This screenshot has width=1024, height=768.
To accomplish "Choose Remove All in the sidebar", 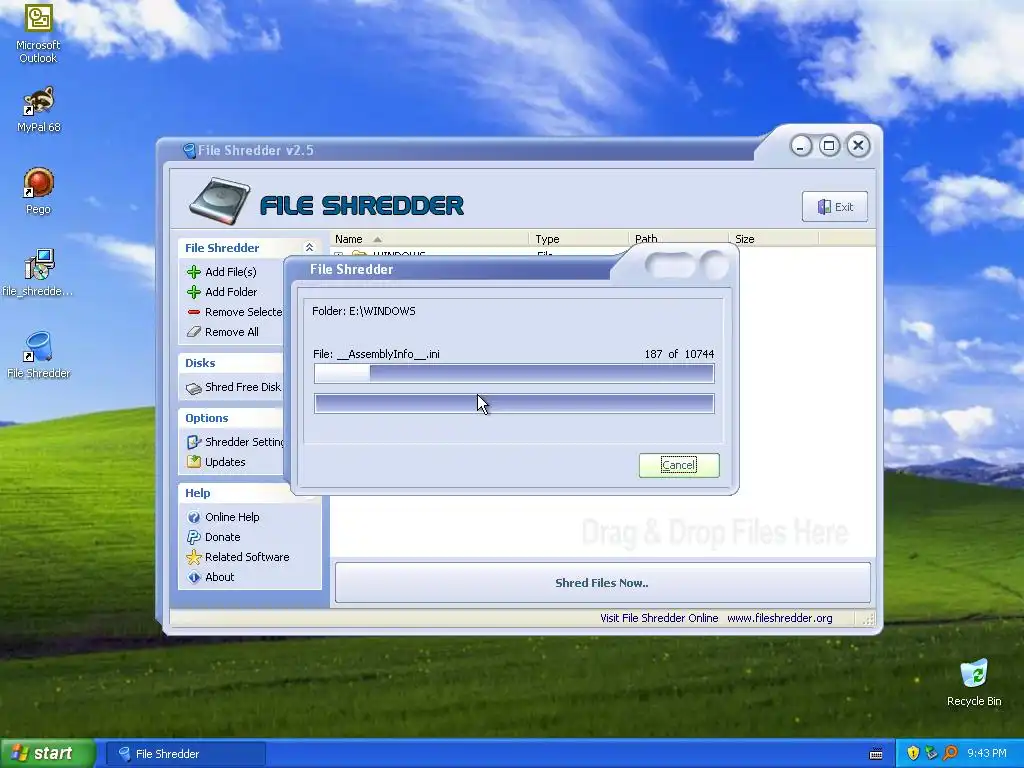I will point(232,332).
